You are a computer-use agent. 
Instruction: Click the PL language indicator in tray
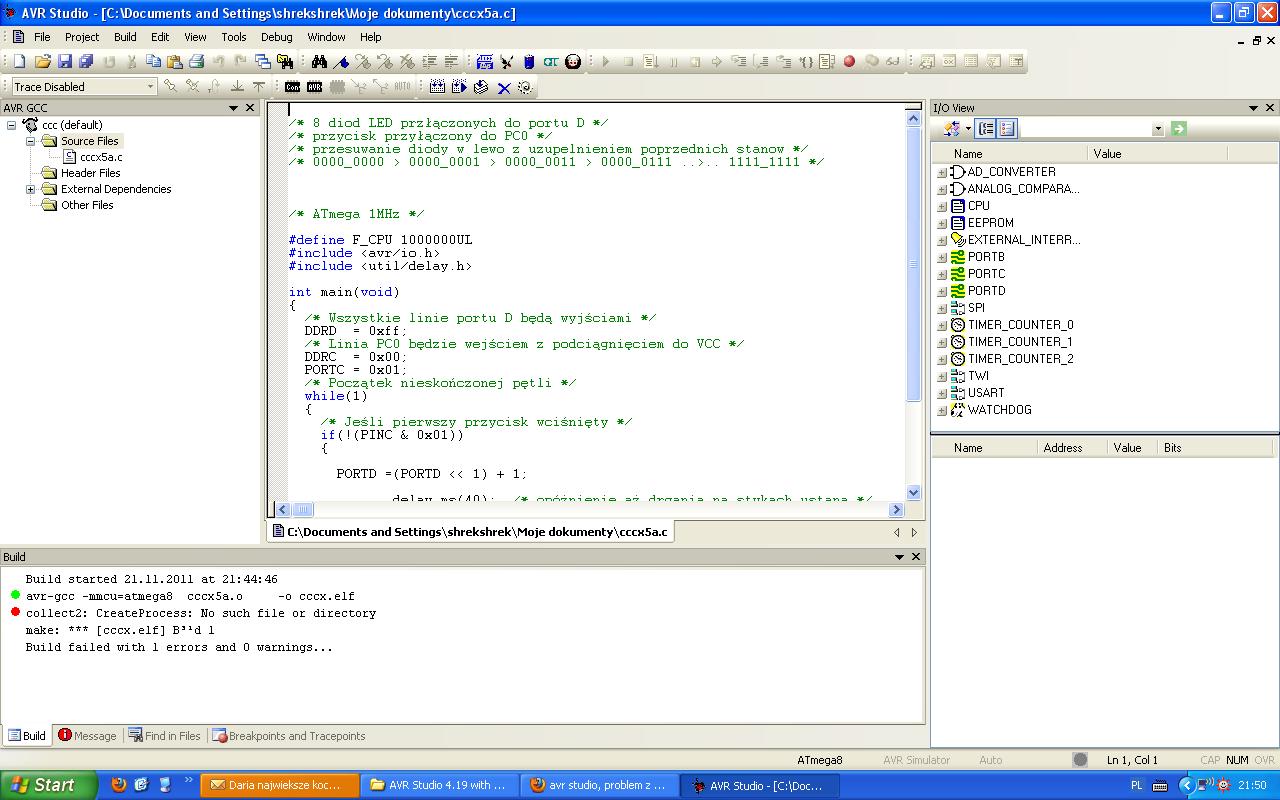1137,786
